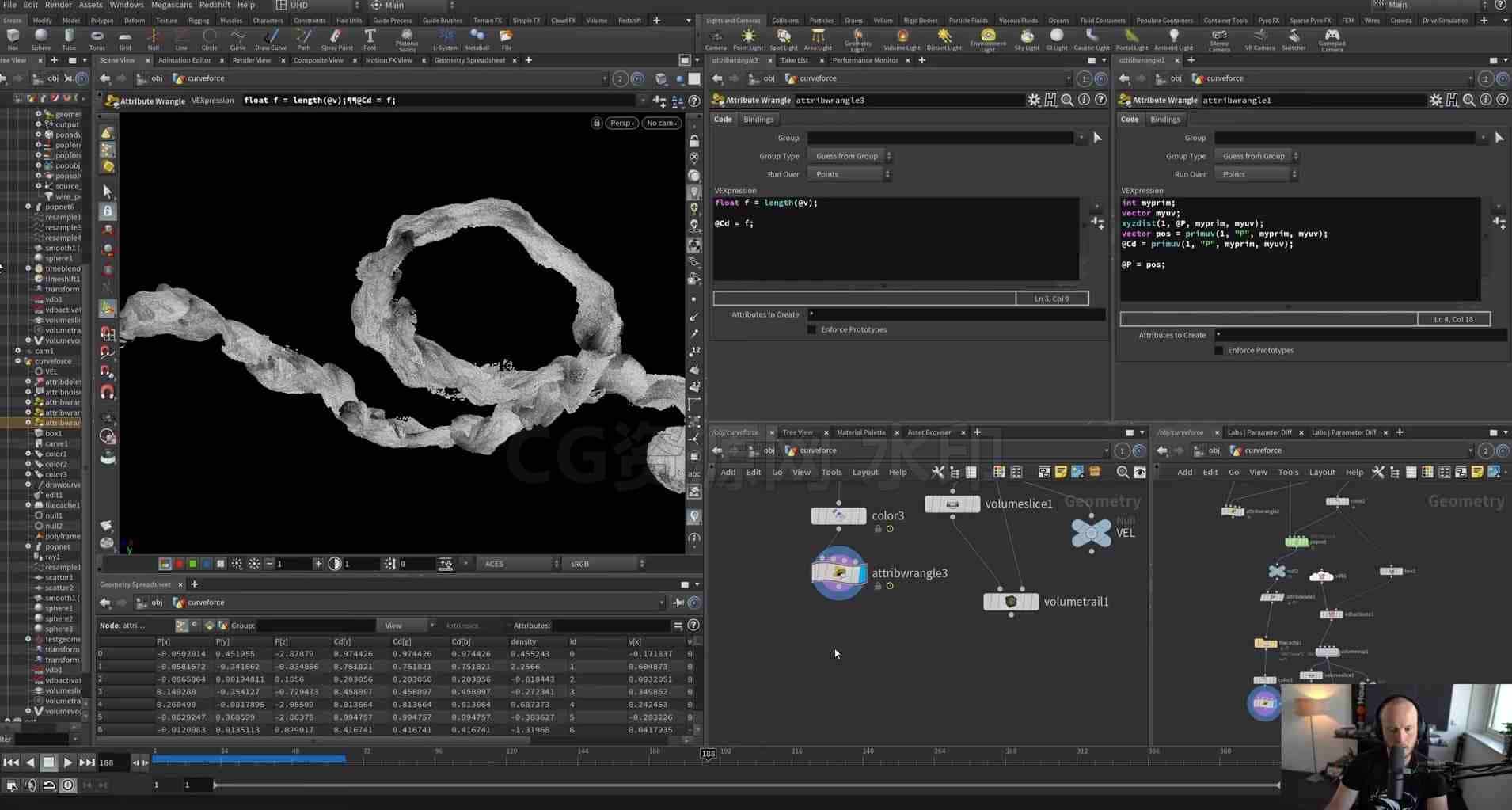Select the Spray Paint shelf tool
The height and width of the screenshot is (810, 1512).
[336, 40]
